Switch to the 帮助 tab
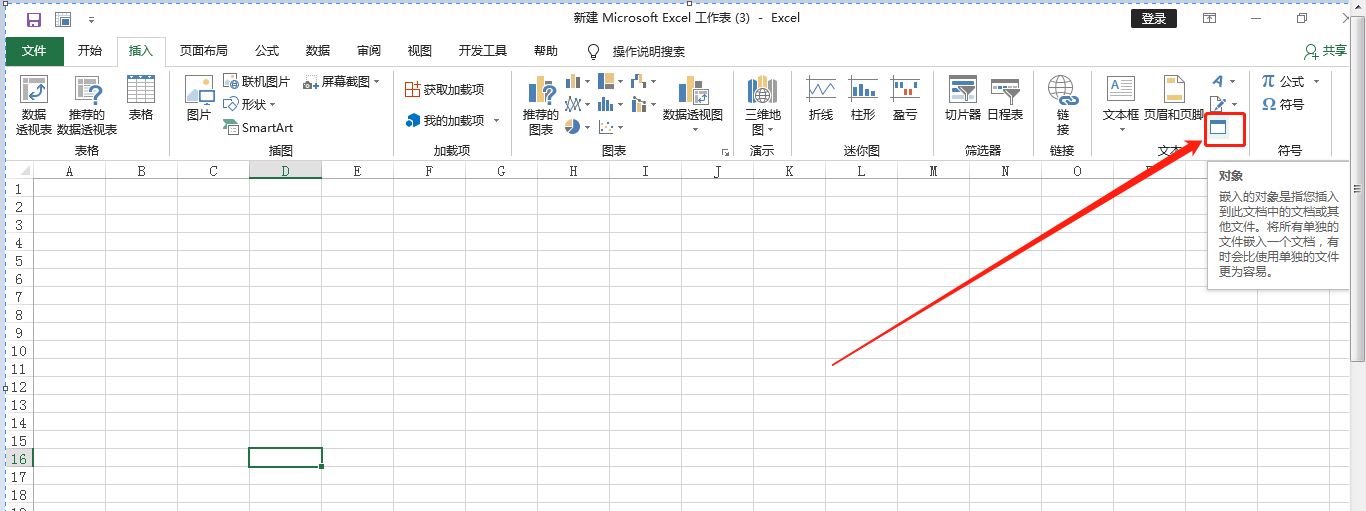Screen dimensions: 1366x511 pyautogui.click(x=546, y=51)
